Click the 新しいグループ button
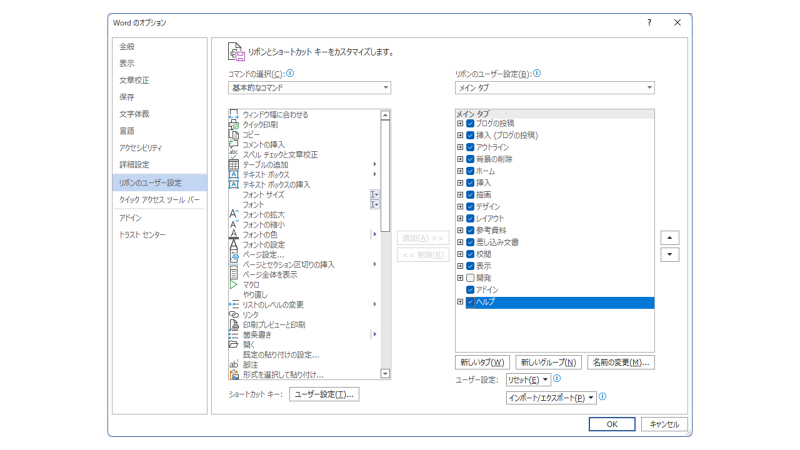 (548, 362)
